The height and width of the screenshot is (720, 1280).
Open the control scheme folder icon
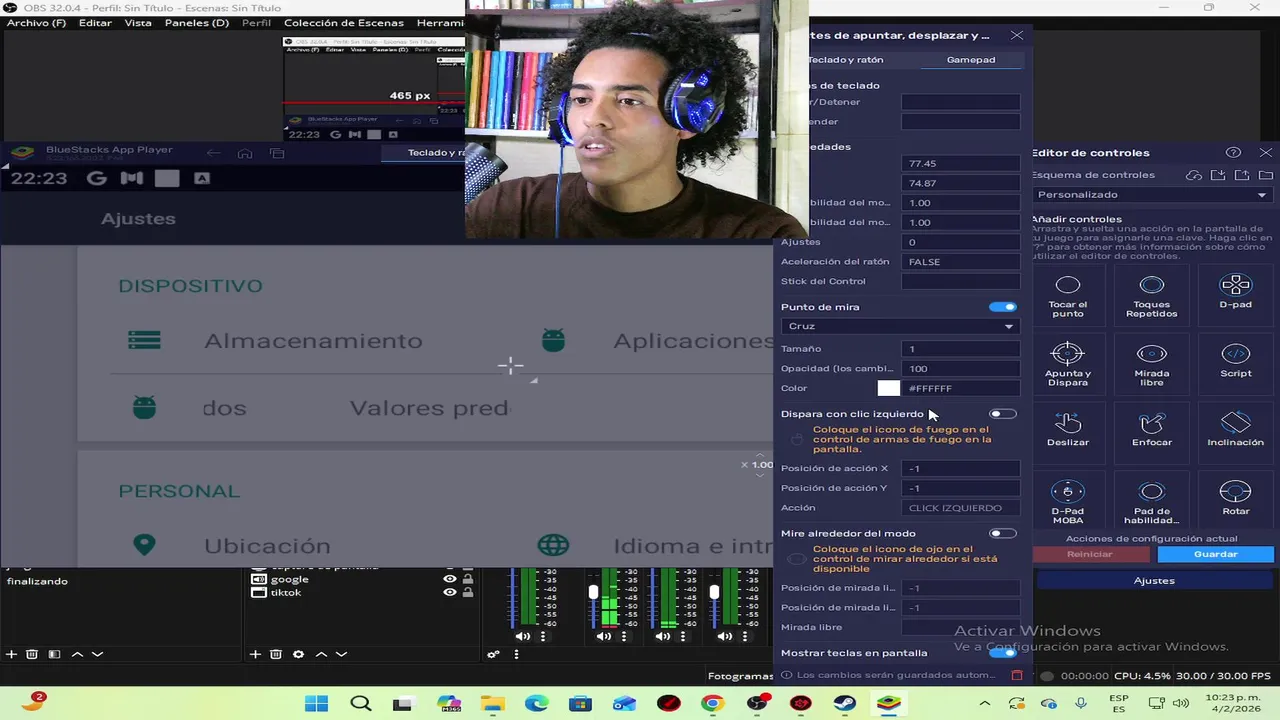pyautogui.click(x=1266, y=175)
